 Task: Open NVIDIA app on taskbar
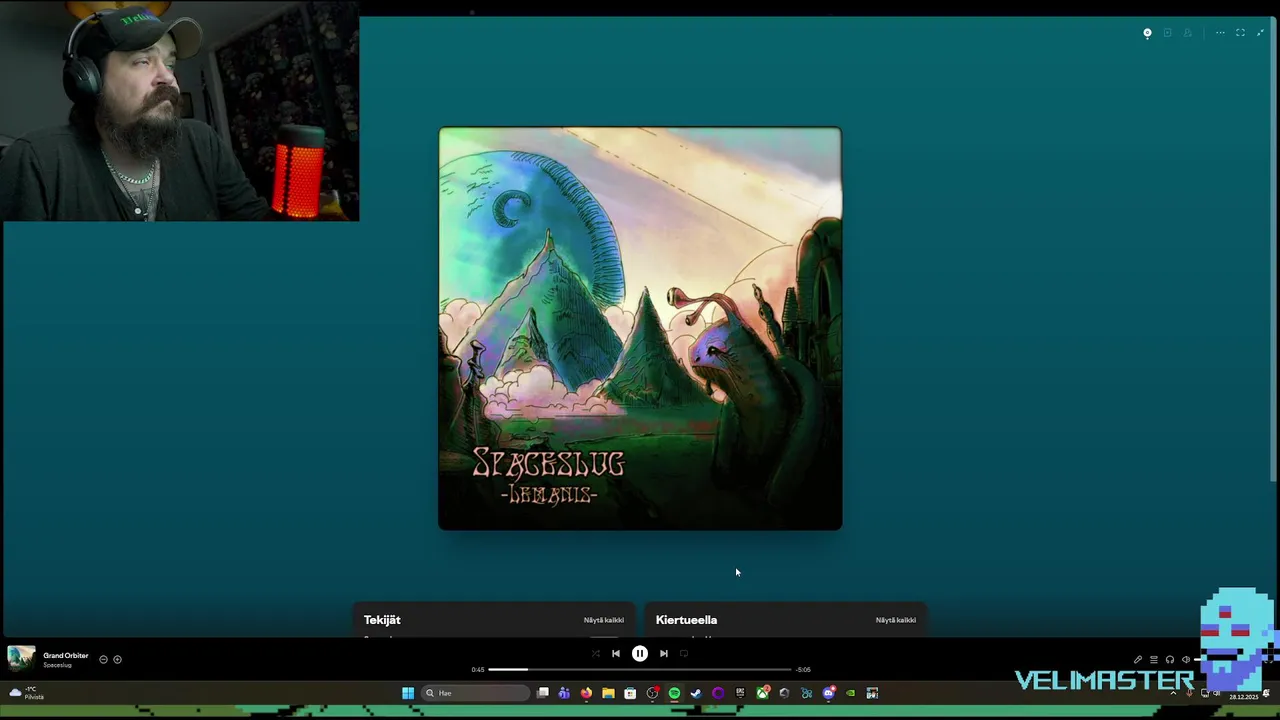coord(850,693)
